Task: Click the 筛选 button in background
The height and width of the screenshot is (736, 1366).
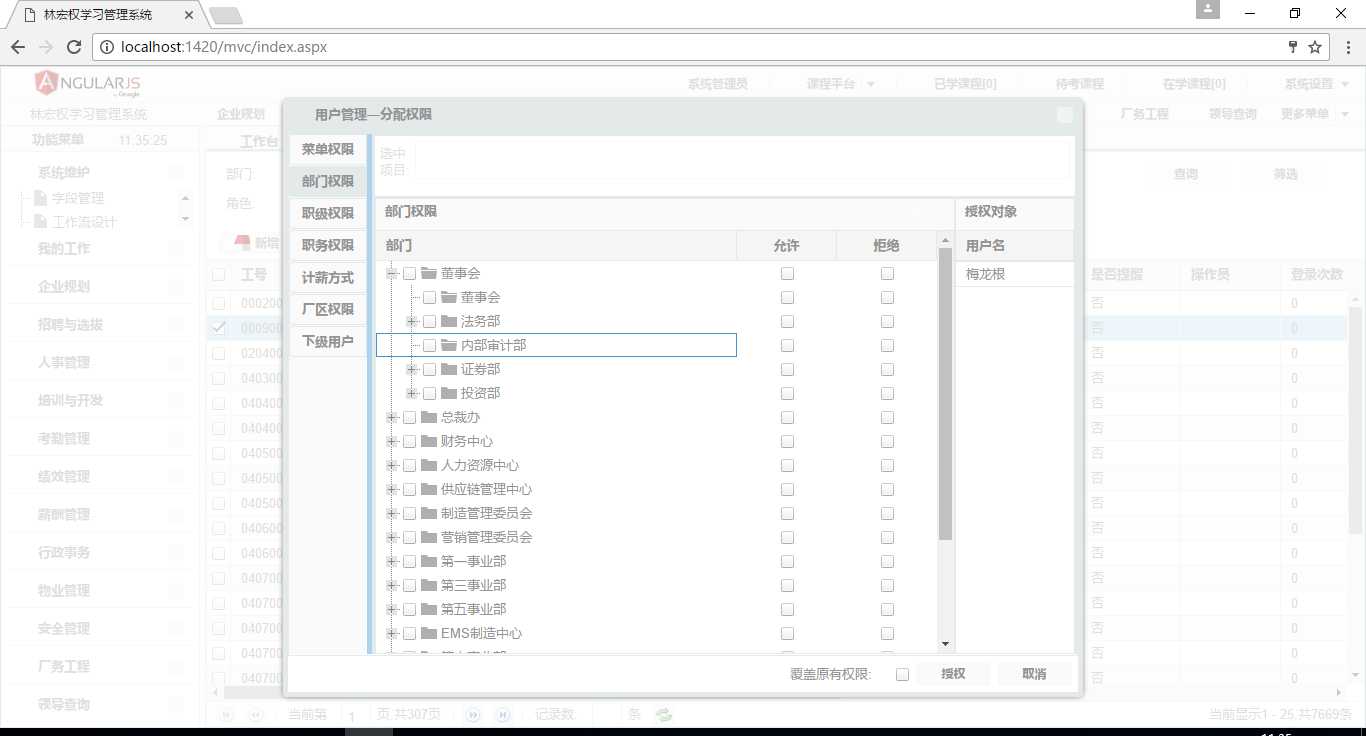Action: pos(1285,174)
